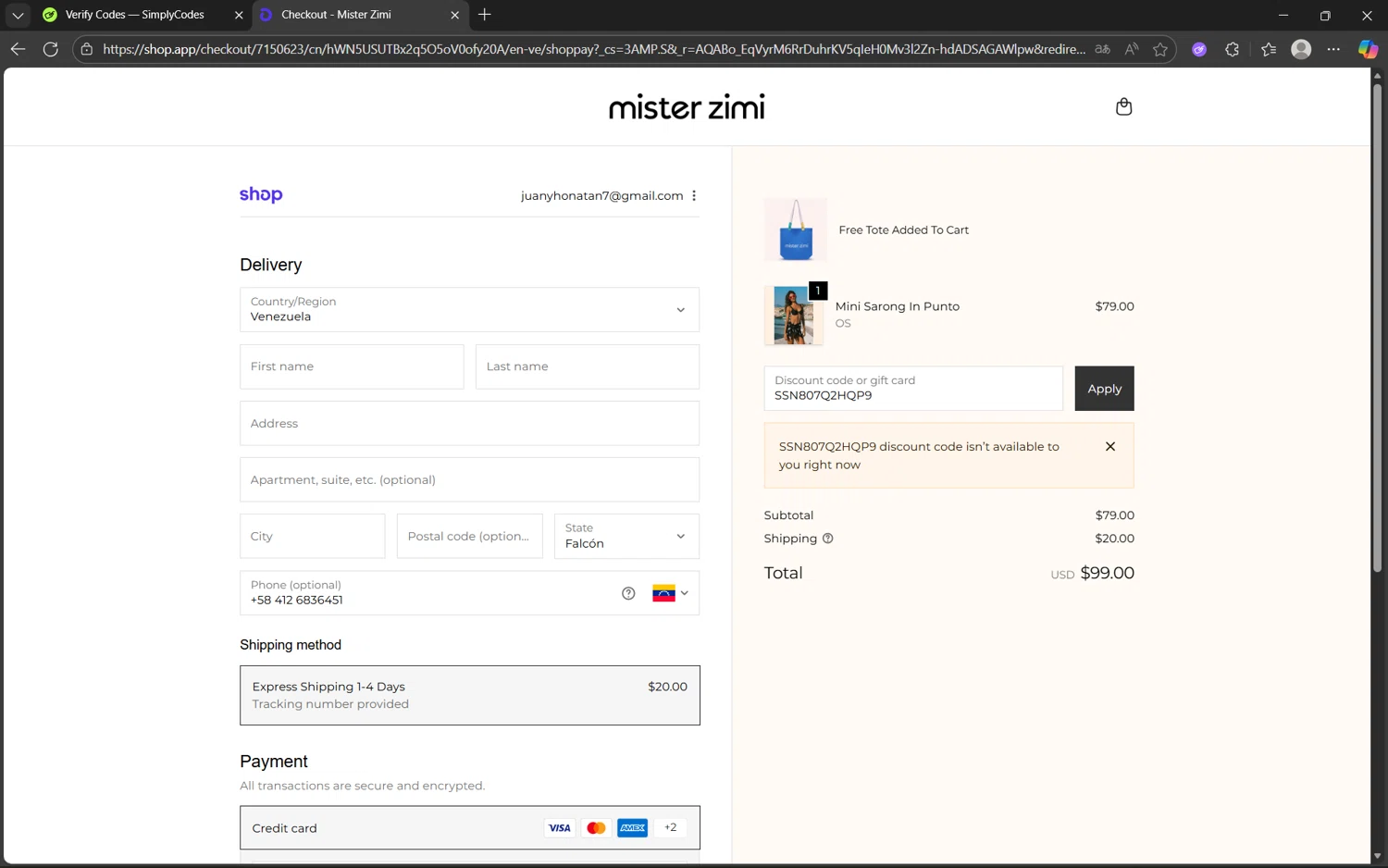The height and width of the screenshot is (868, 1388).
Task: Focus the discount code input field
Action: click(913, 389)
